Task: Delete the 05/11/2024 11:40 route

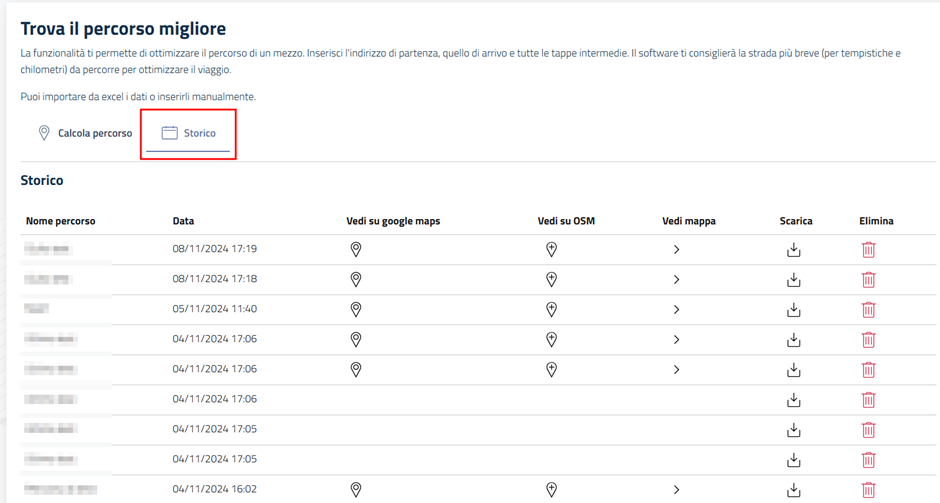Action: (868, 310)
